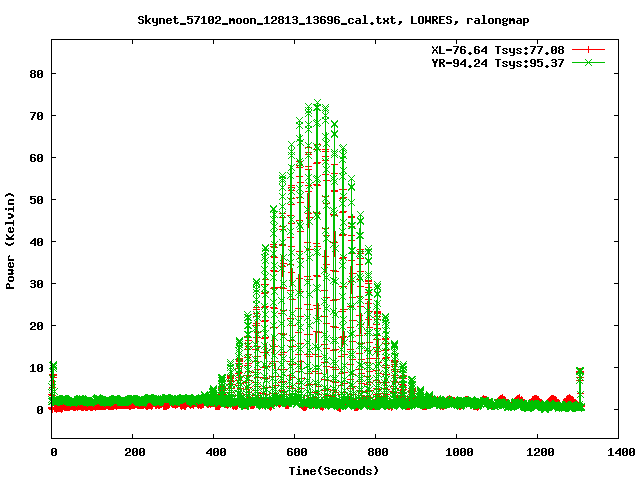Click the green YR legend line sample
This screenshot has width=640, height=480.
point(588,62)
